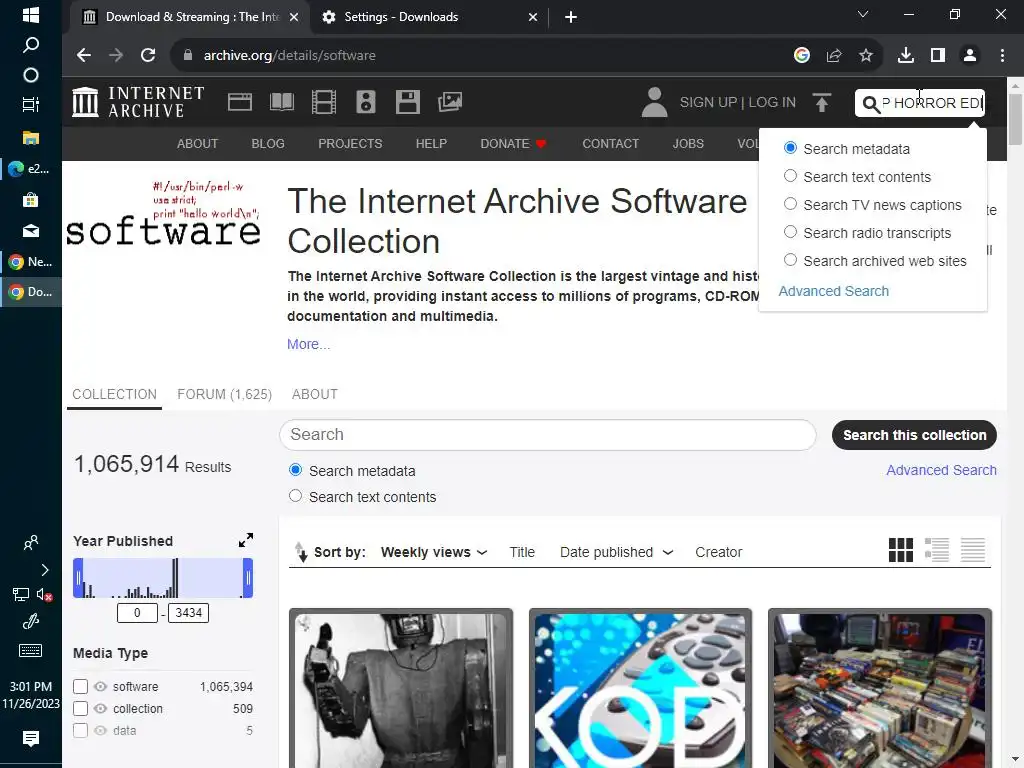
Task: Click the user avatar icon
Action: coord(654,102)
